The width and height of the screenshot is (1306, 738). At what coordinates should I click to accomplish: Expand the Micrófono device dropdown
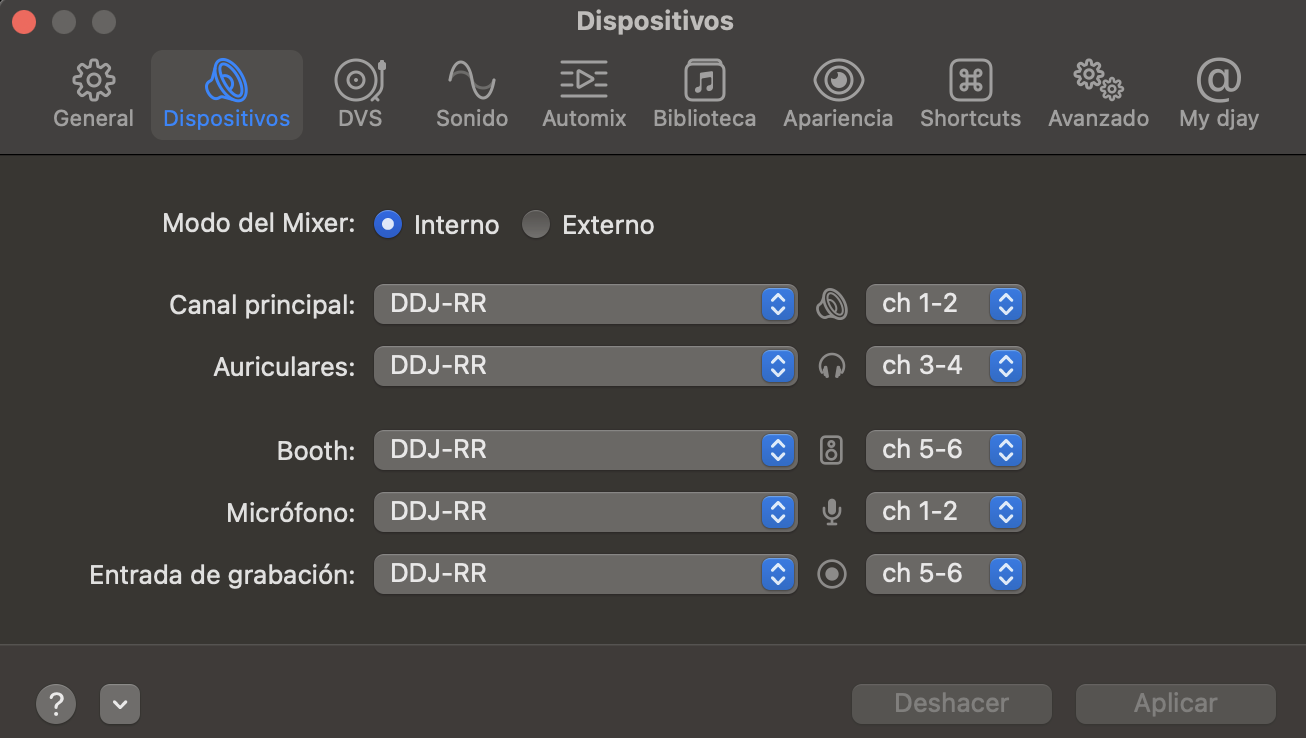coord(585,512)
